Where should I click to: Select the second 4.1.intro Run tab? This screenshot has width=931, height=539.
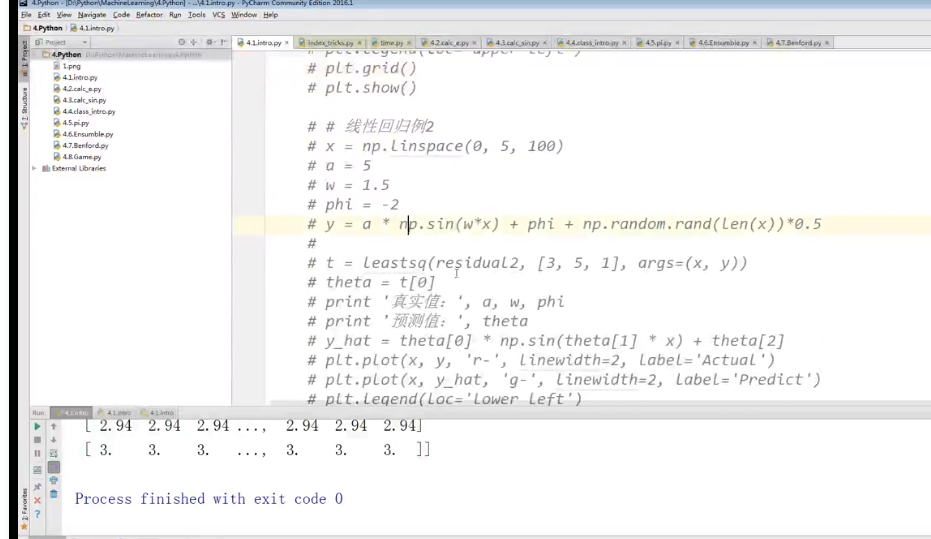click(x=115, y=413)
